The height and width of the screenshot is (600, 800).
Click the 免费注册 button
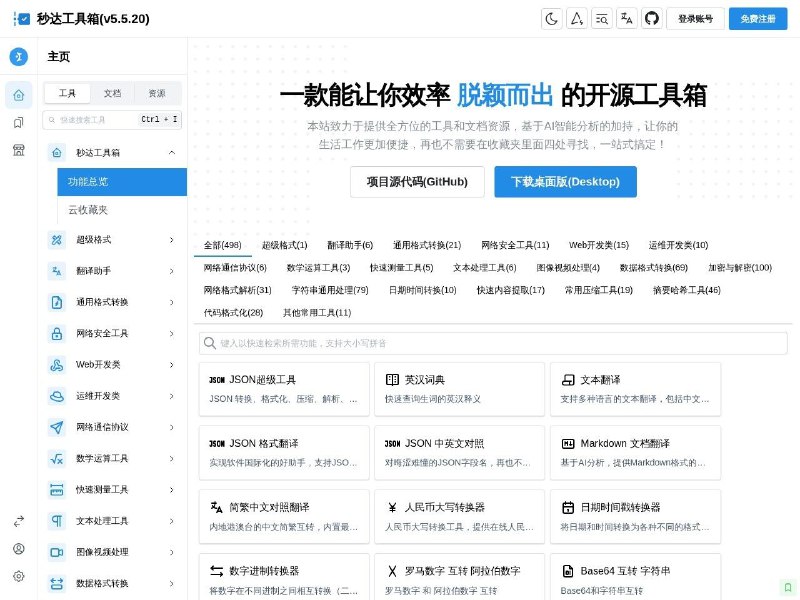pyautogui.click(x=758, y=19)
